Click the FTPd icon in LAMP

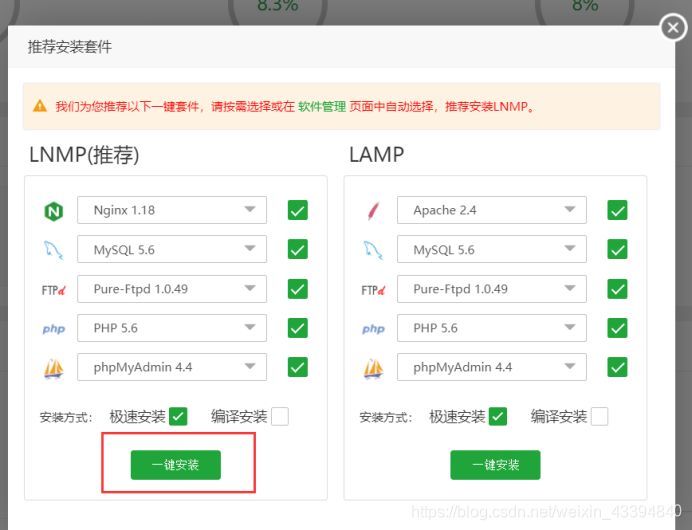(x=373, y=290)
